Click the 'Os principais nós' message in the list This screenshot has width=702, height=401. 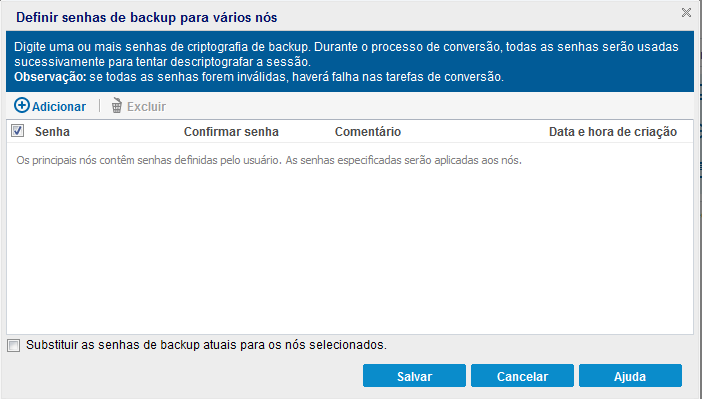(x=270, y=159)
